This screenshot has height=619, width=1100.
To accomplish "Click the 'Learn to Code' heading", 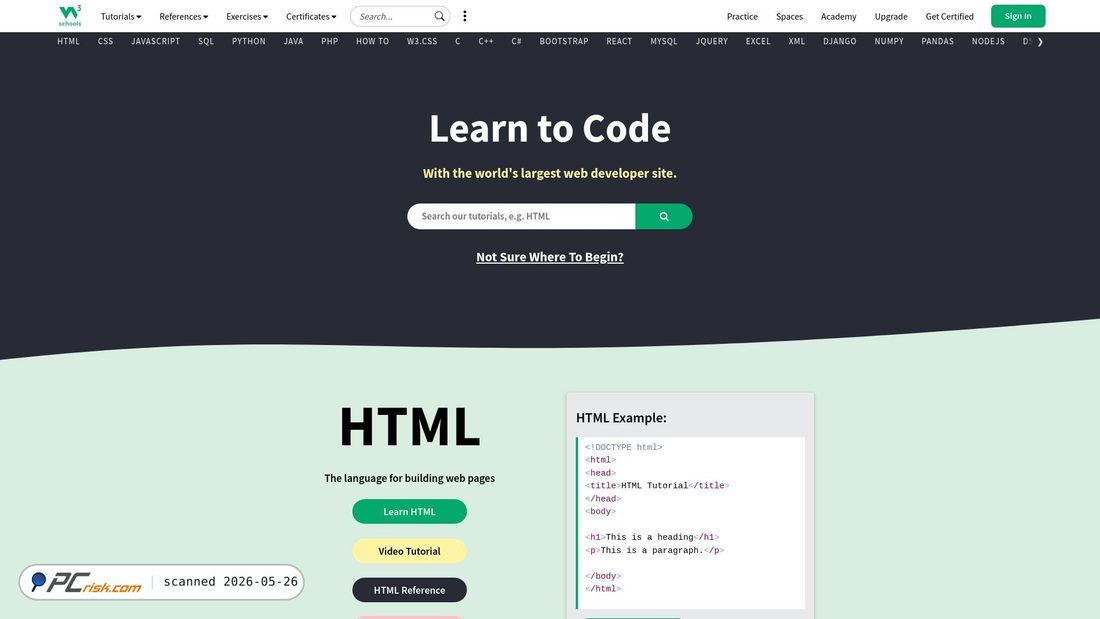I will coord(550,128).
